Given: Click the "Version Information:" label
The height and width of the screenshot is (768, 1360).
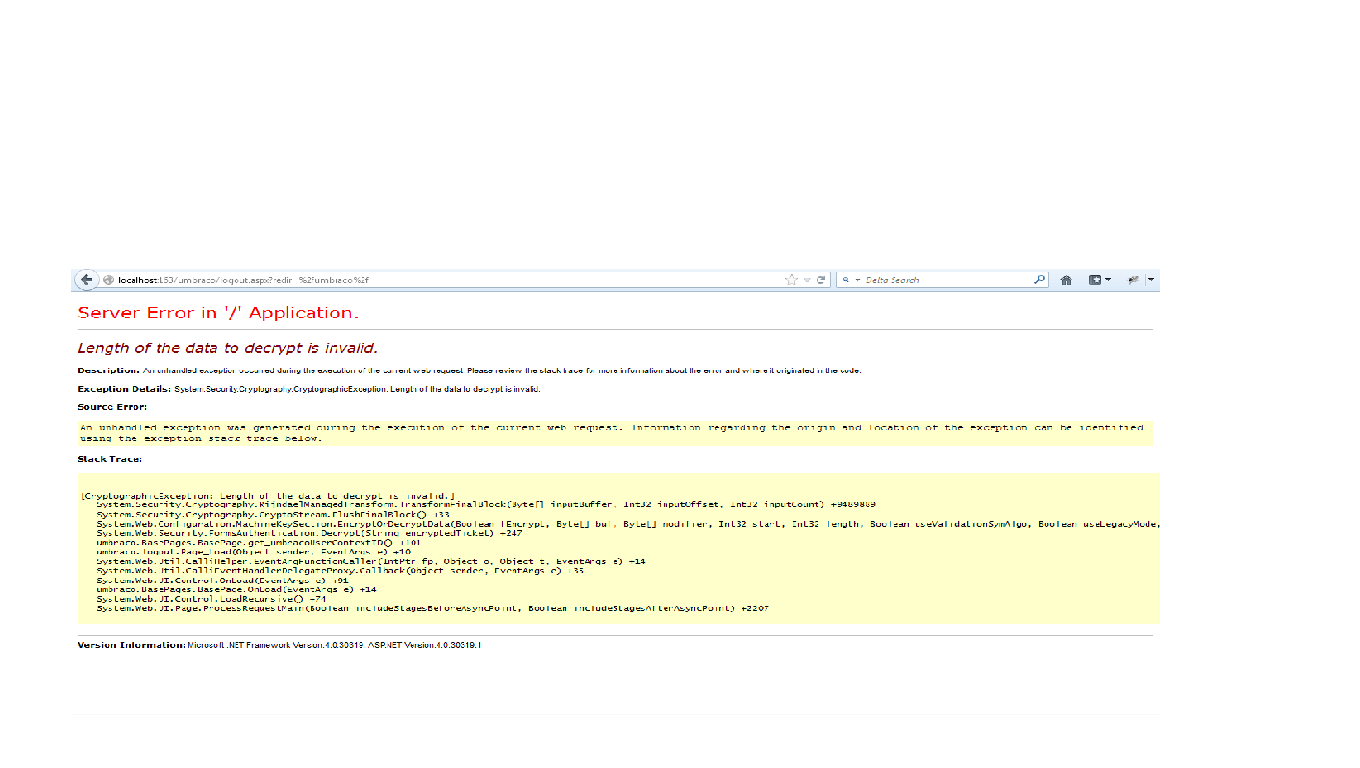Looking at the screenshot, I should [131, 645].
